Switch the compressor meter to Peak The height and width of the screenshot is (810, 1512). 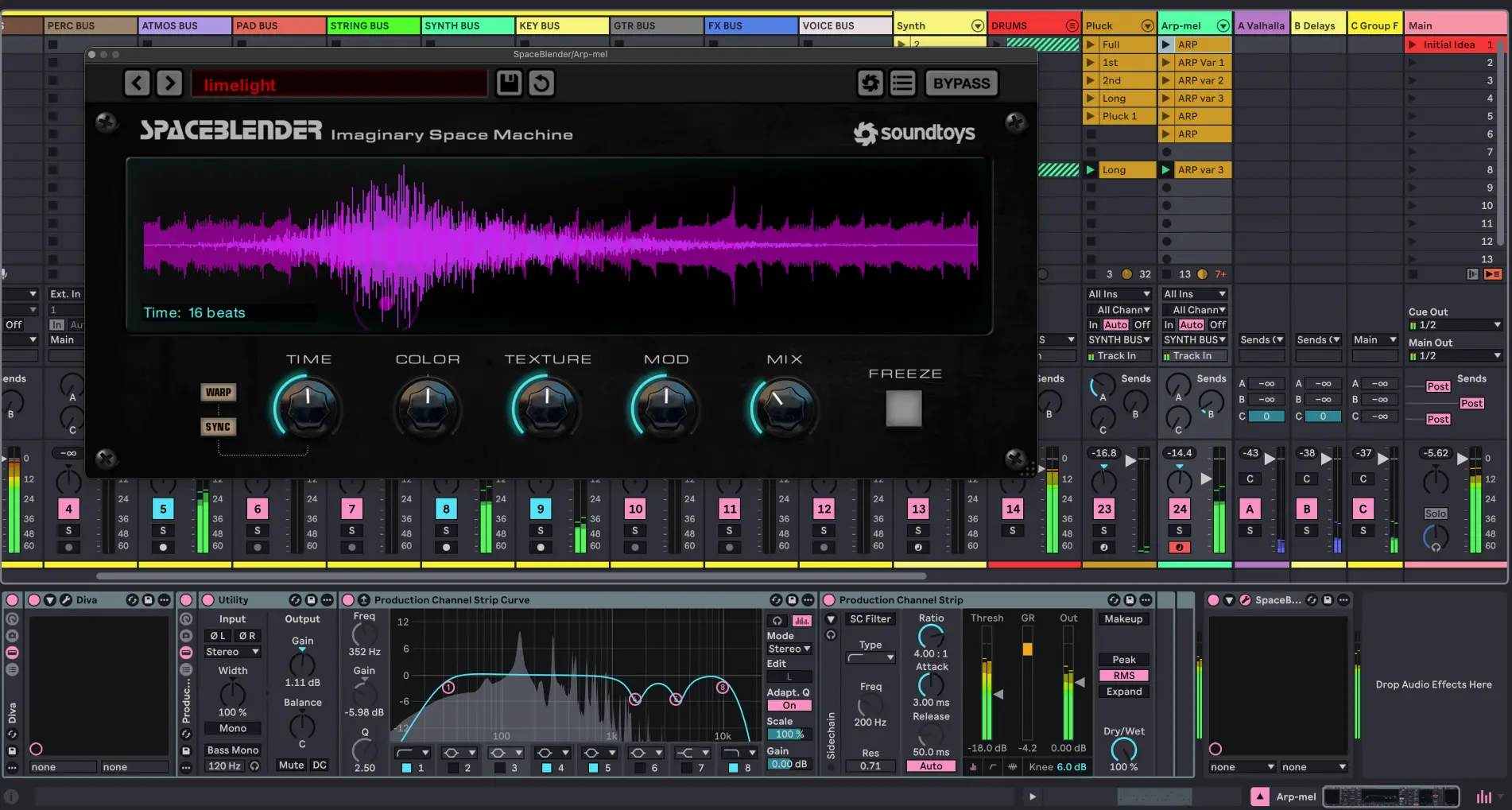[1123, 660]
